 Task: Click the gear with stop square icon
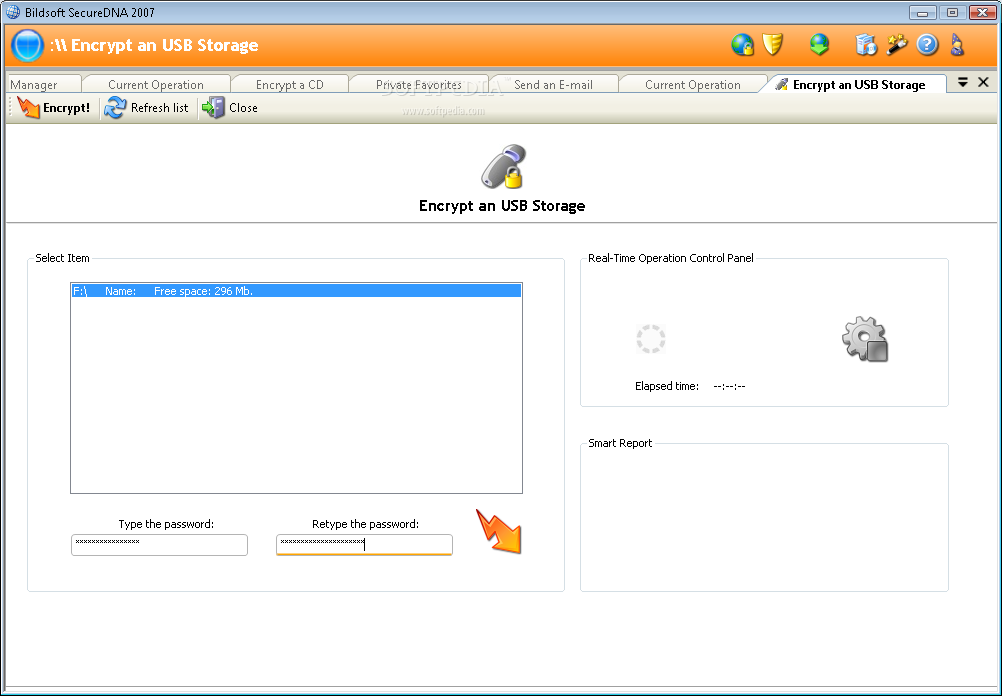click(865, 339)
